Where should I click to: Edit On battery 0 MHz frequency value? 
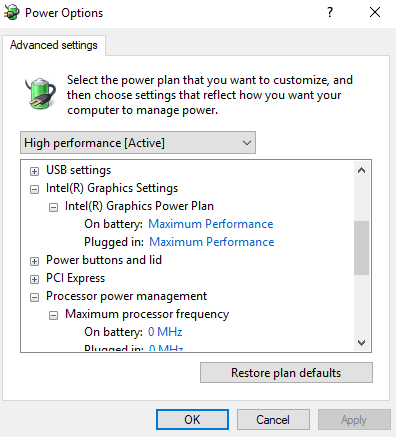(165, 332)
